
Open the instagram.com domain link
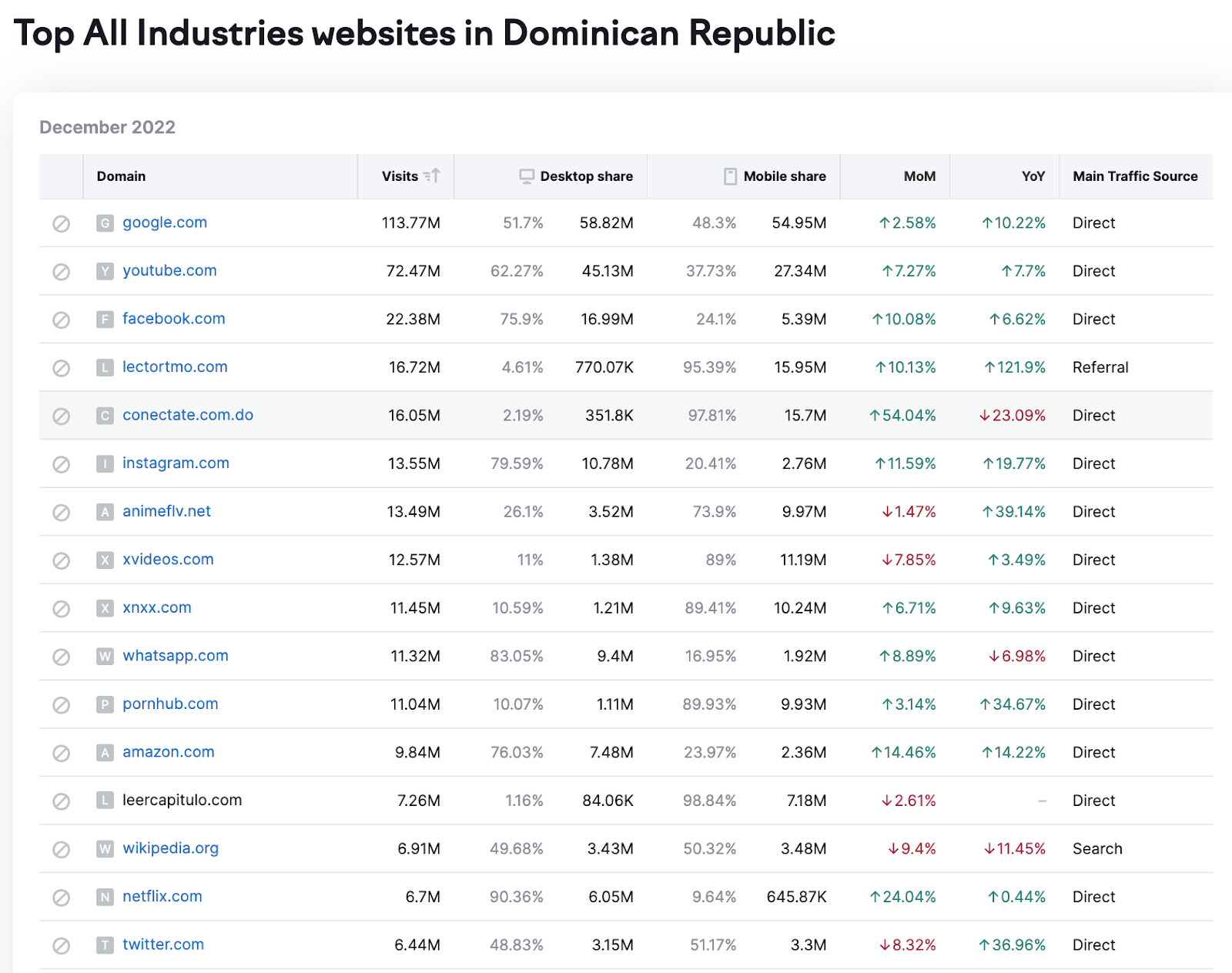(176, 463)
